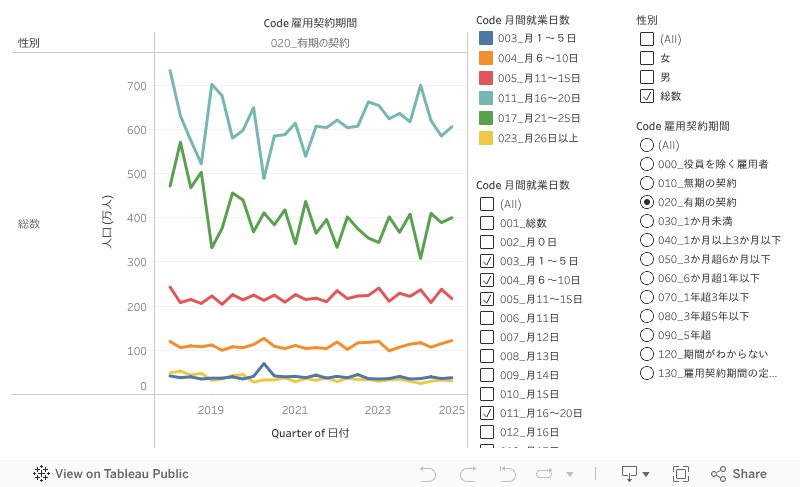
Task: Choose the 090_5年超 contract period
Action: [x=646, y=335]
